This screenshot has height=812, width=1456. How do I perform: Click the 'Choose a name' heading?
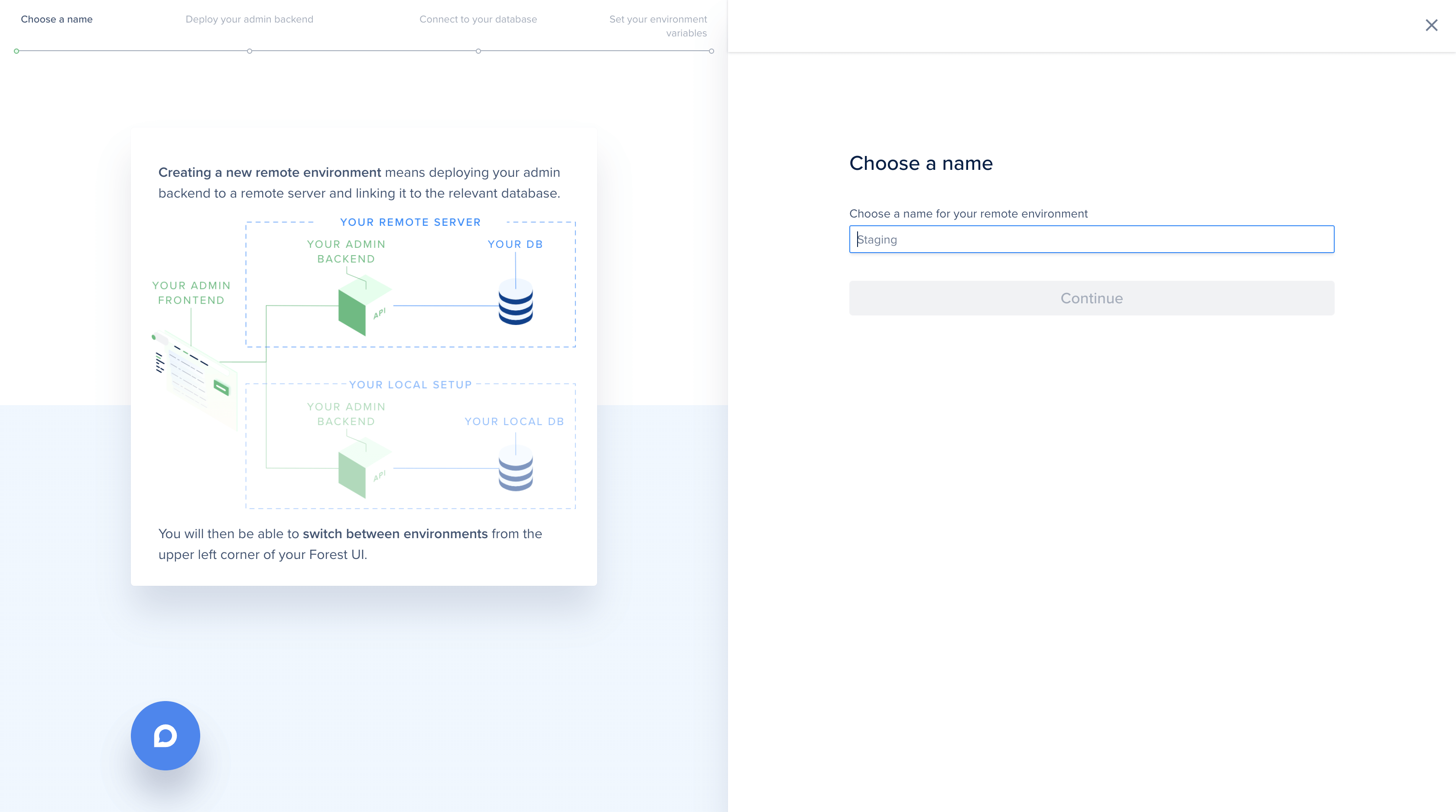(x=921, y=163)
